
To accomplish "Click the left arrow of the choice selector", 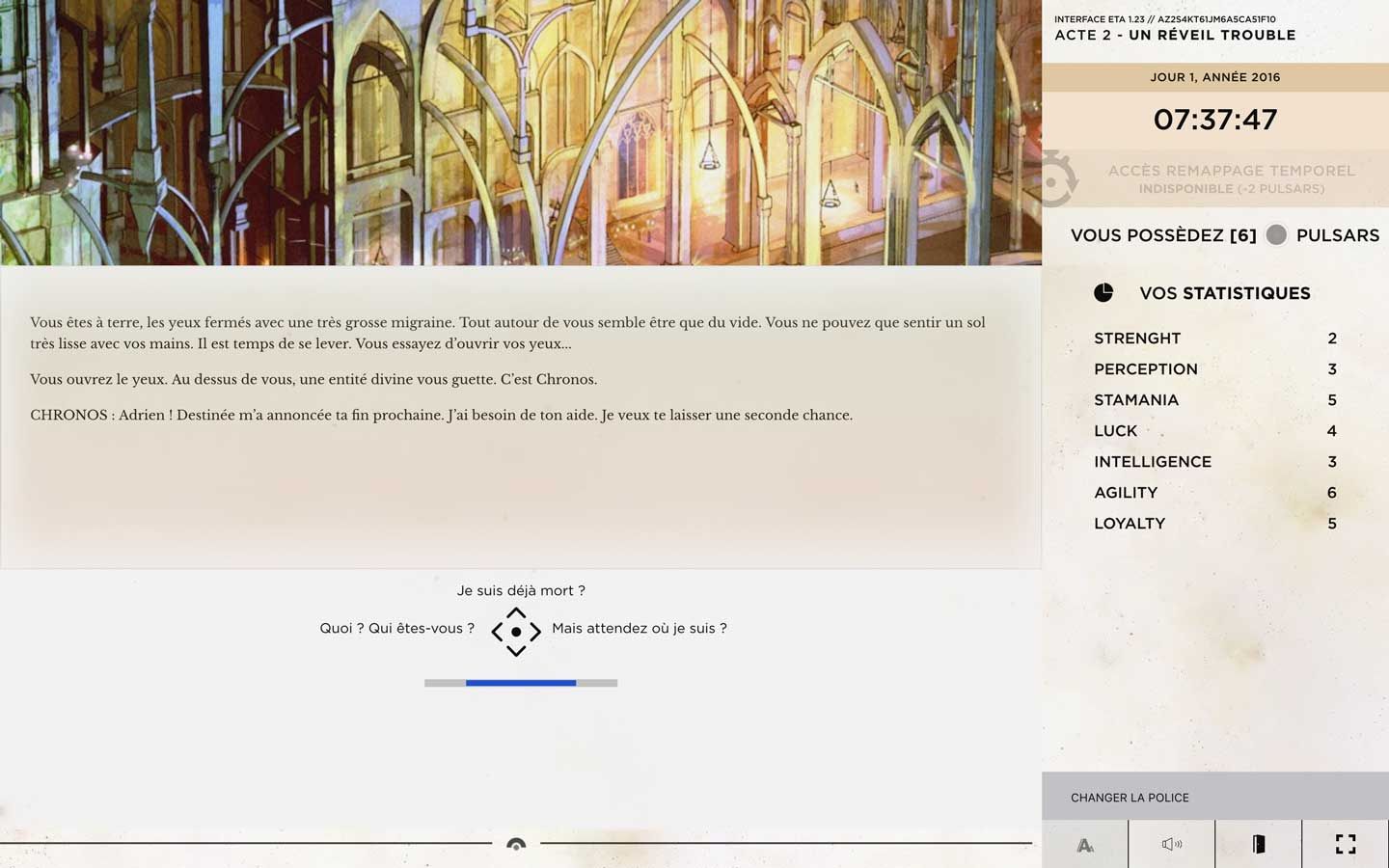I will point(498,633).
